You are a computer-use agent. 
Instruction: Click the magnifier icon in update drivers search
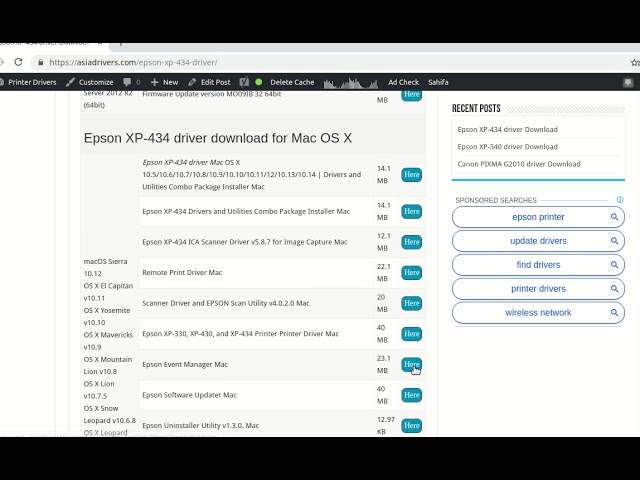click(614, 241)
